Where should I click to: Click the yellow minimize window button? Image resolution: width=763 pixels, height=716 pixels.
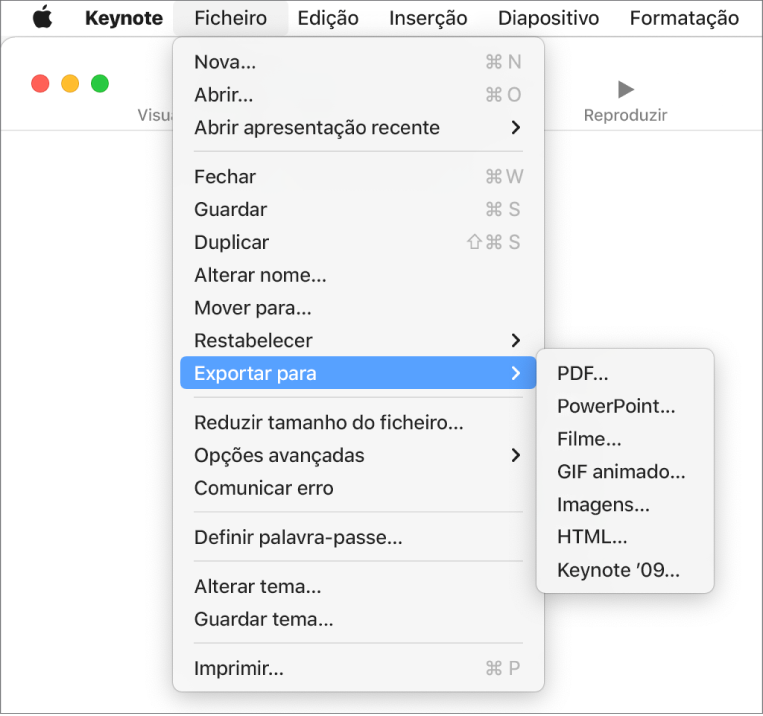click(70, 83)
